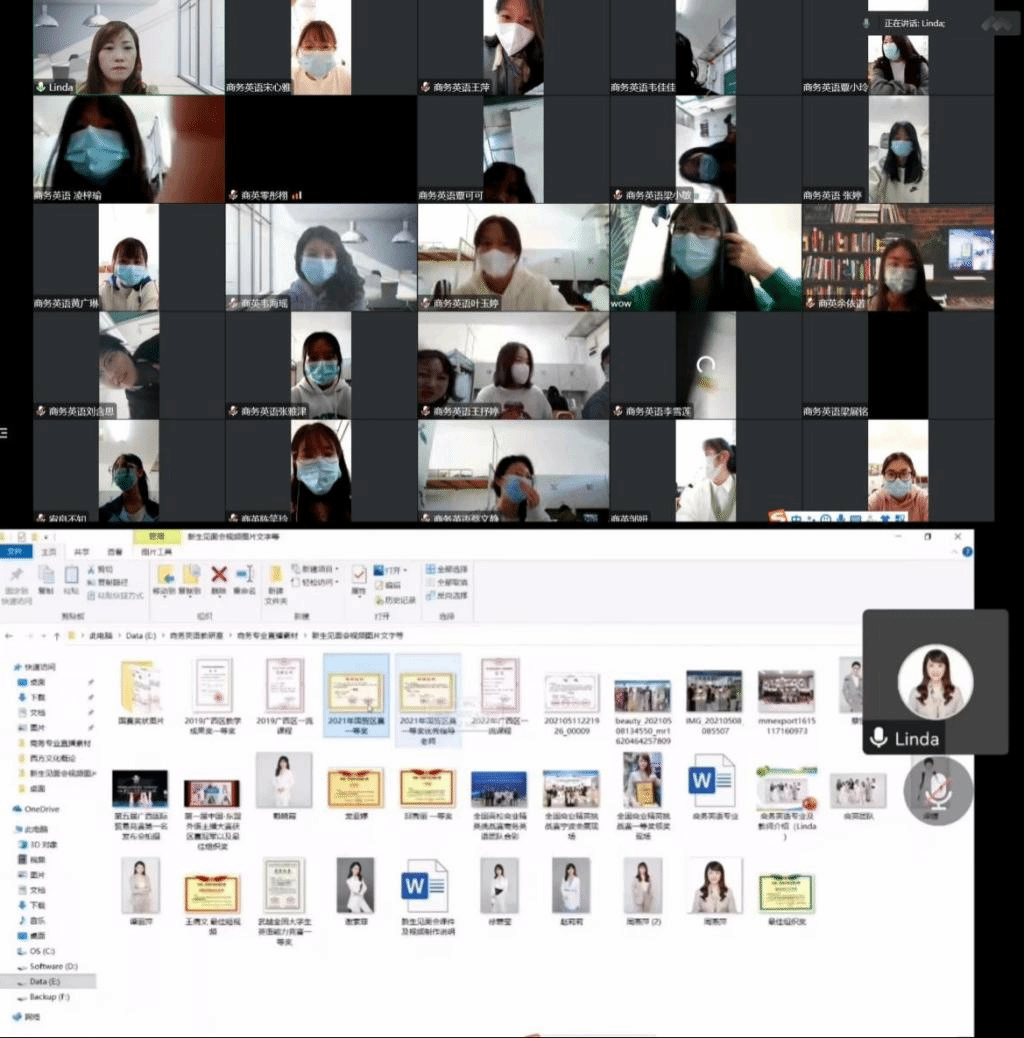Open the blue File menu tab

(x=15, y=551)
